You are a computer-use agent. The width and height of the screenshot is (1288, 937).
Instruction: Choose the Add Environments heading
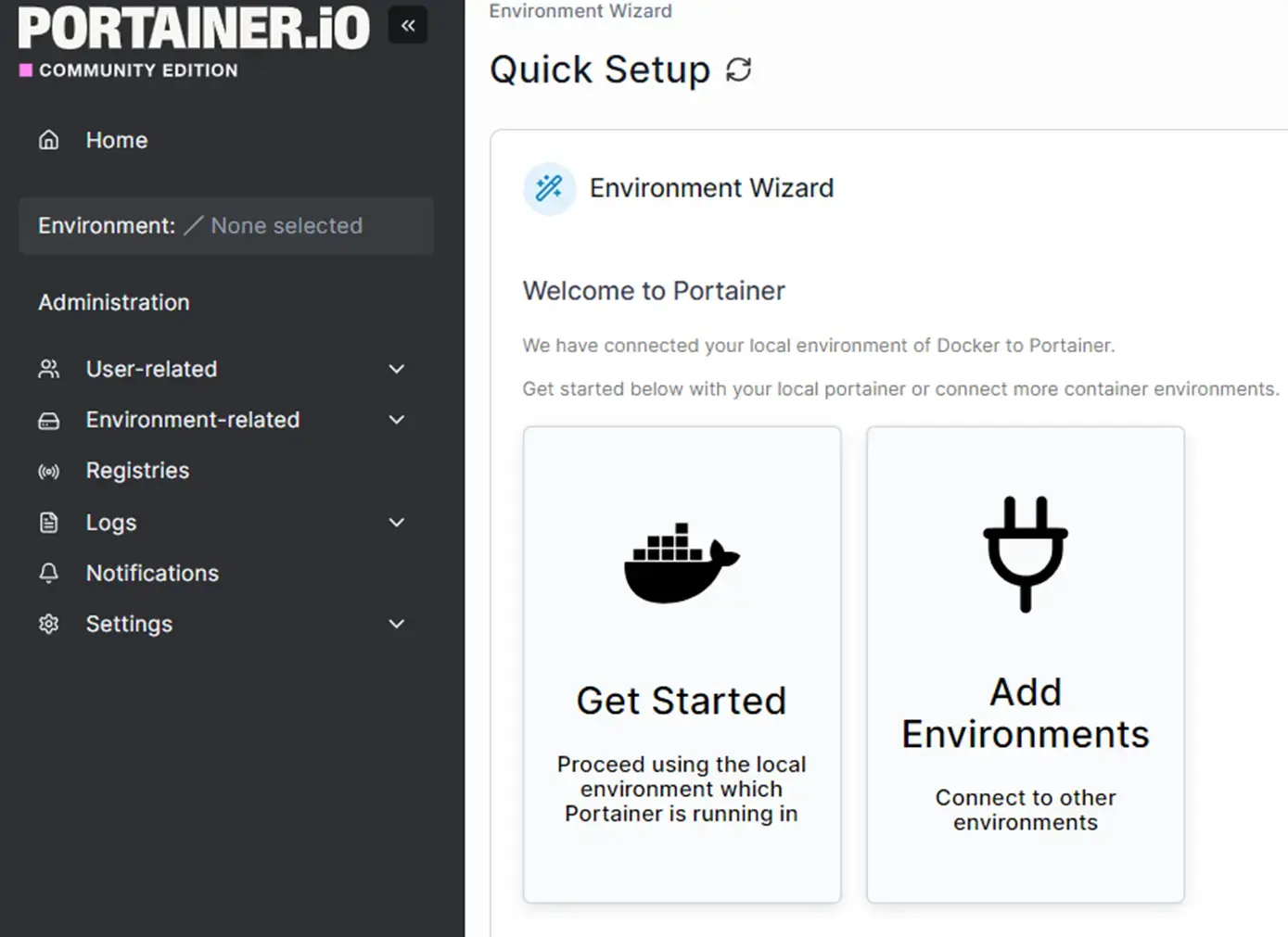click(x=1025, y=713)
